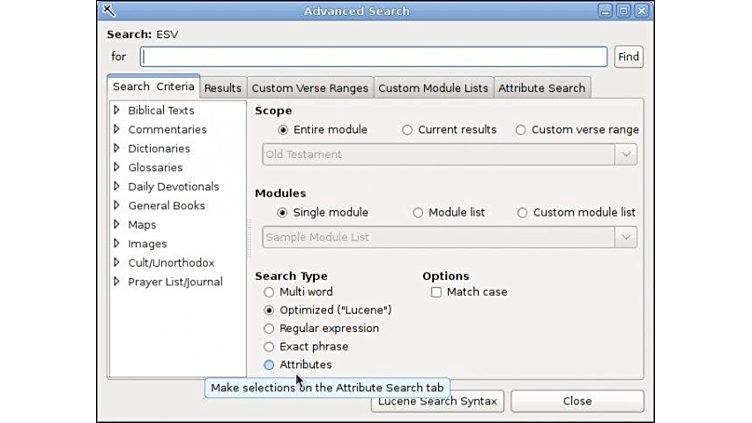Screen dimensions: 752x423
Task: Click the app icon in title bar
Action: point(110,11)
